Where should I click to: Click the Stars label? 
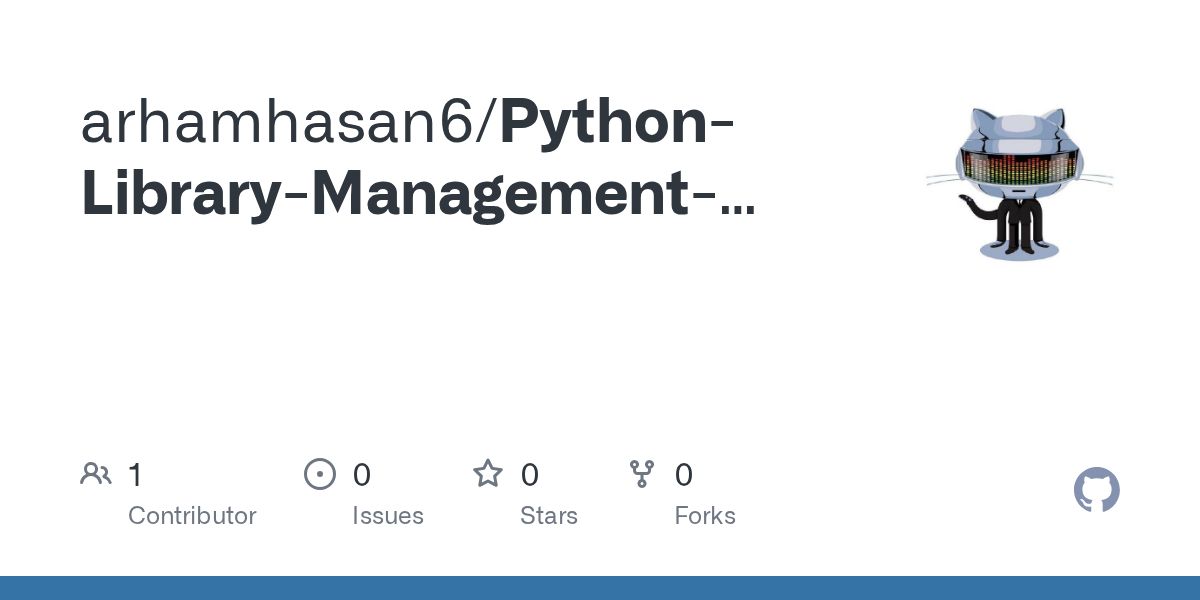[549, 516]
